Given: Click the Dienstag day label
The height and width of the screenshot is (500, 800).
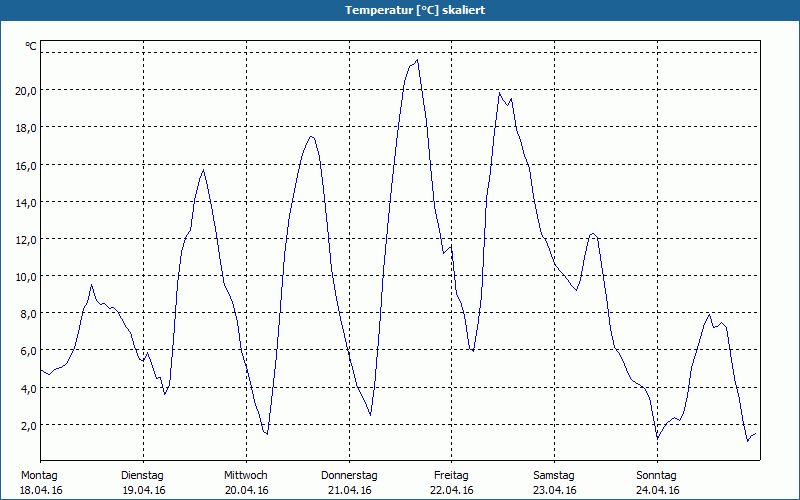Looking at the screenshot, I should click(x=142, y=476).
